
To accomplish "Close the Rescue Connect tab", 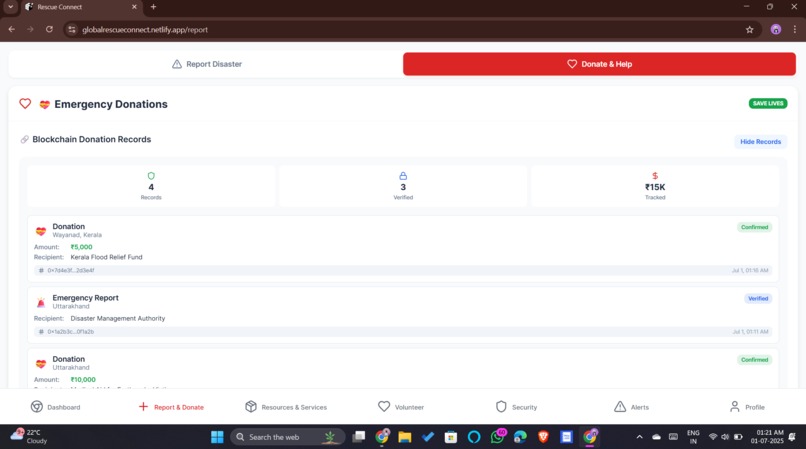I will pyautogui.click(x=134, y=7).
